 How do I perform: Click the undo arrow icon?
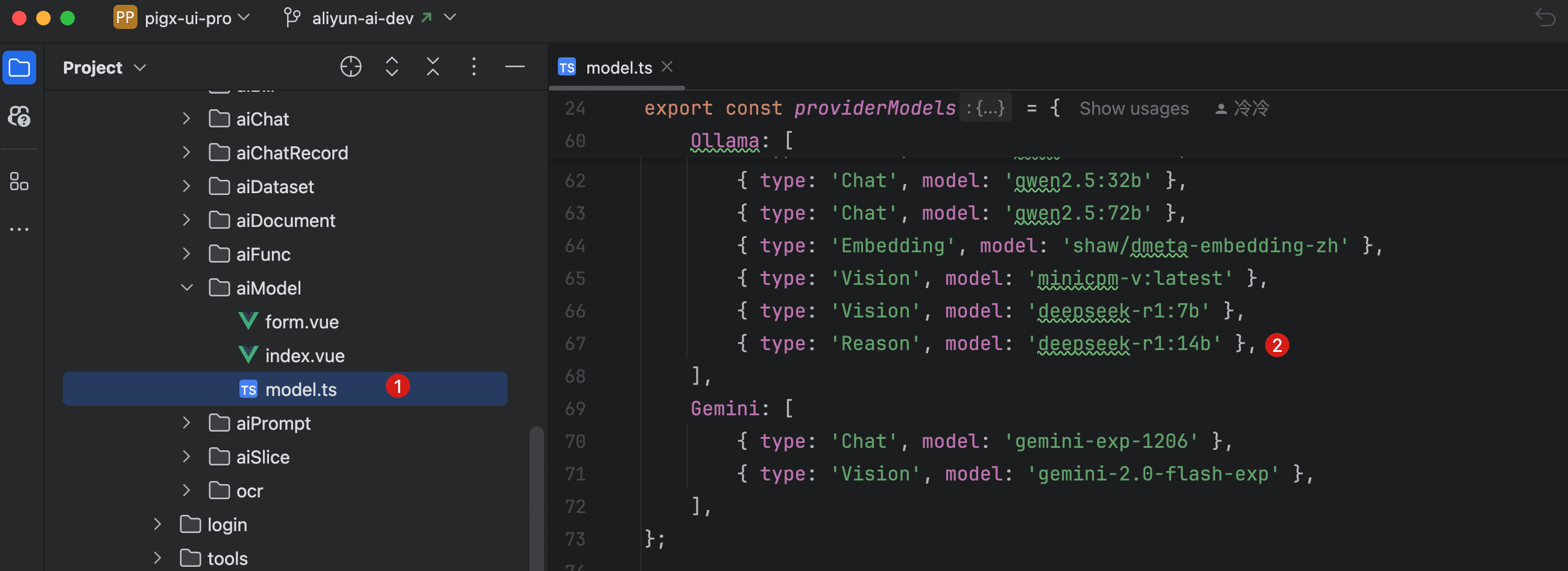pyautogui.click(x=1546, y=18)
